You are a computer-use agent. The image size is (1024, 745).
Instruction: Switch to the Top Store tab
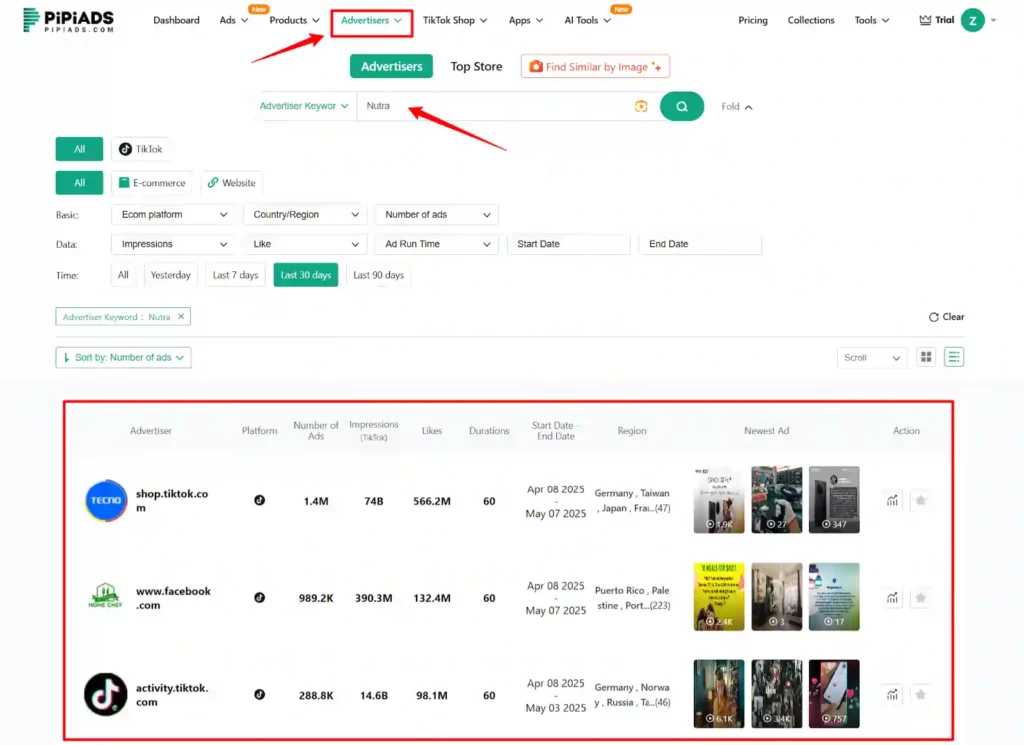[x=476, y=66]
